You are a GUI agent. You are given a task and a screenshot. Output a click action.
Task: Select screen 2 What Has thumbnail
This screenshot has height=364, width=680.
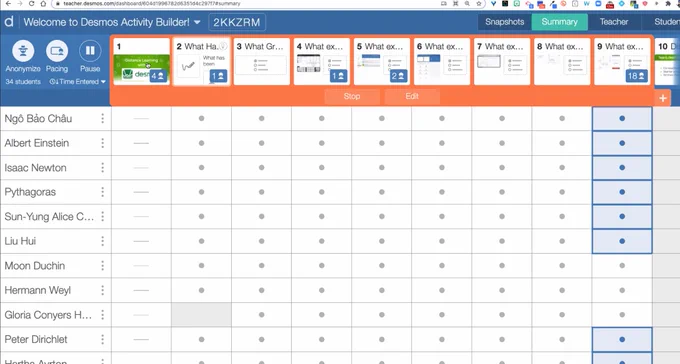tap(202, 61)
